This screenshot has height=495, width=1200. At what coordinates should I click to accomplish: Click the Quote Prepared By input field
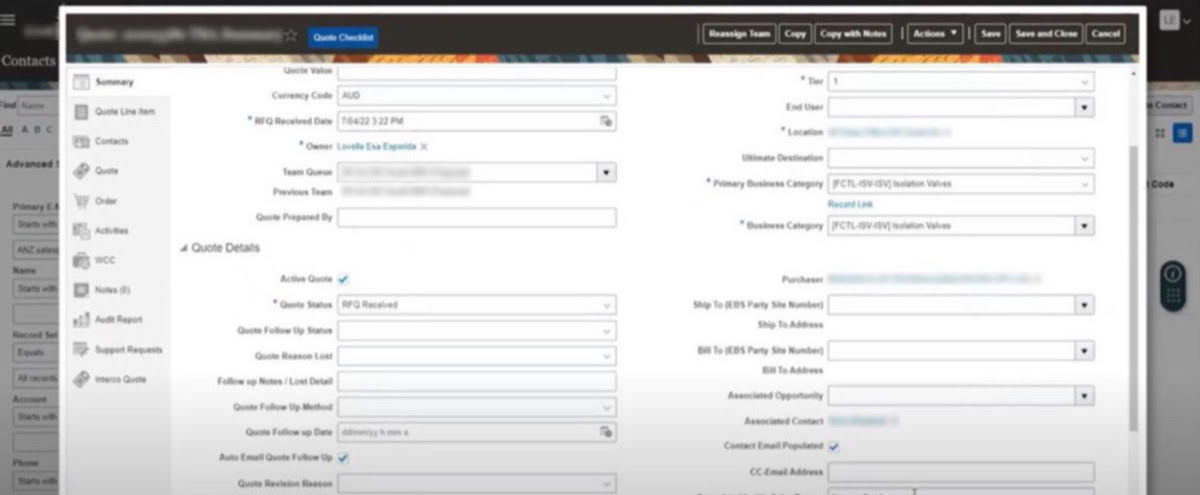[x=476, y=217]
